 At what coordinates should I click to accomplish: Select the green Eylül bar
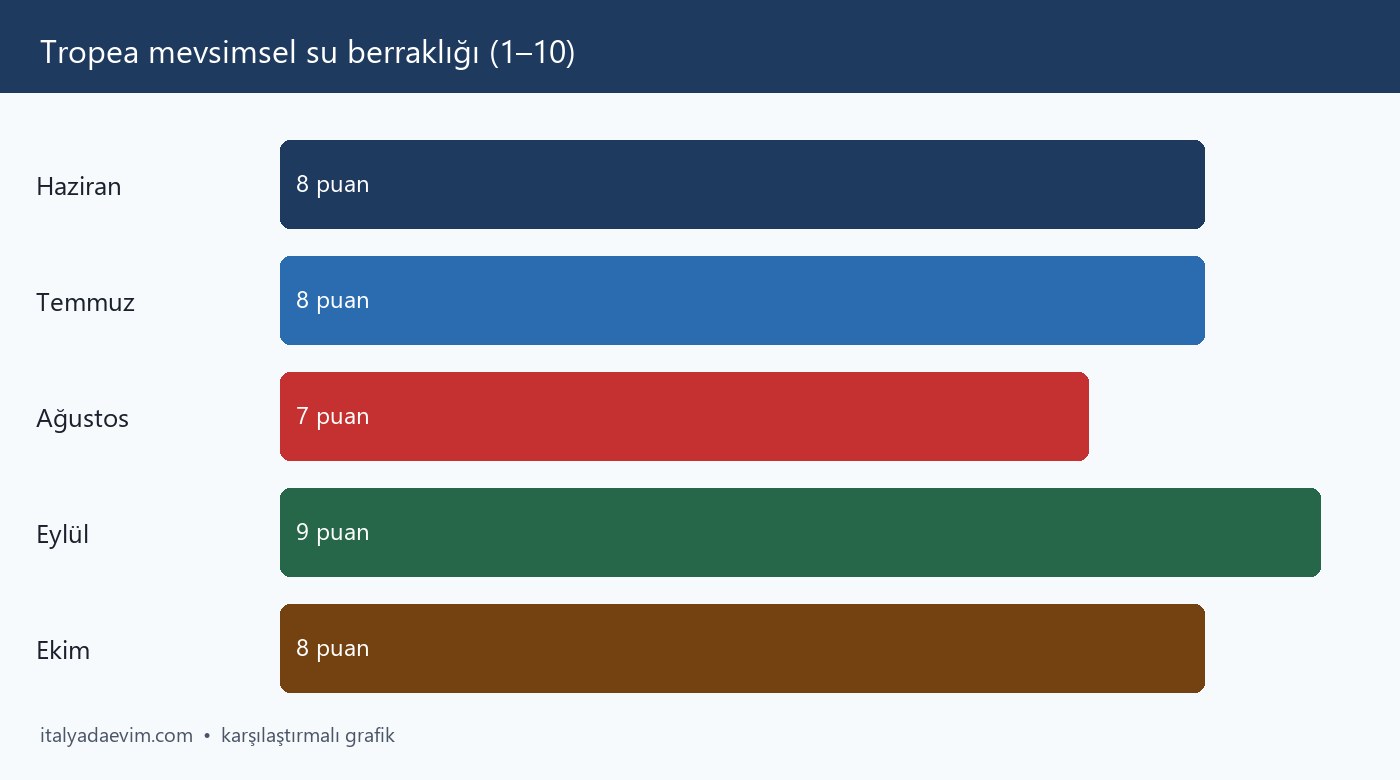pos(800,533)
